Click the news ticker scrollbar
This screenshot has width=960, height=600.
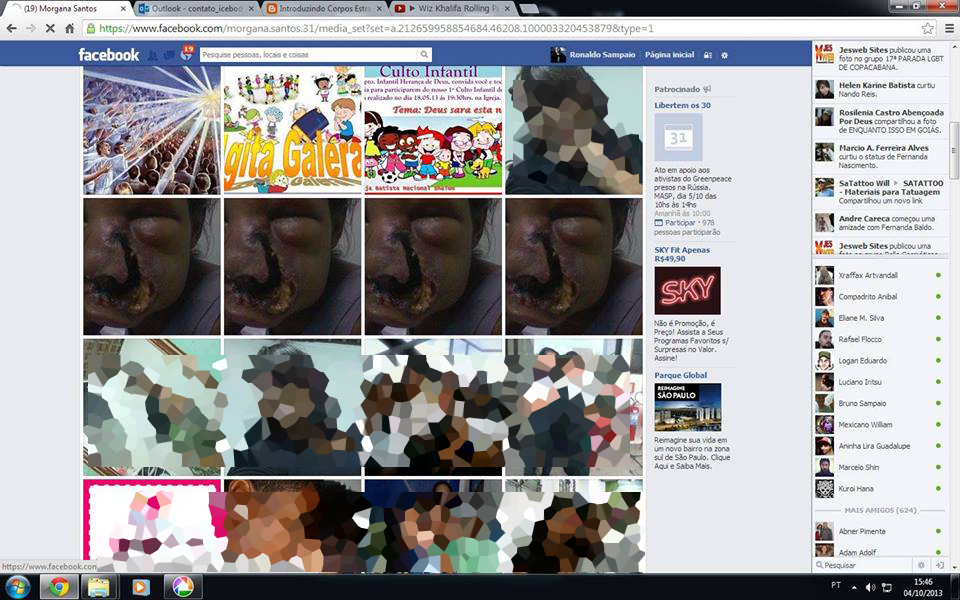pos(954,150)
